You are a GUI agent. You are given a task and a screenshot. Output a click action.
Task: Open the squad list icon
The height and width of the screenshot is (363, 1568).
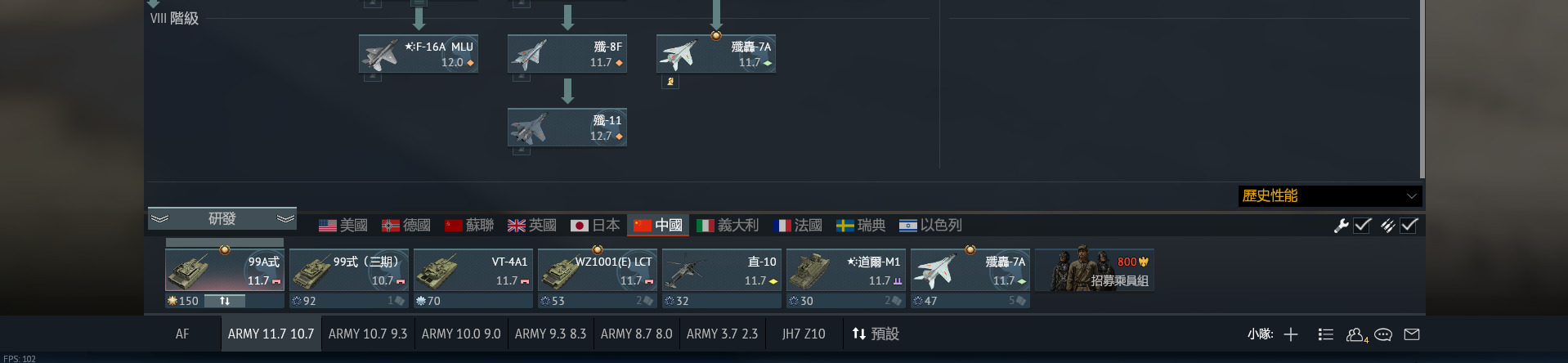1325,334
